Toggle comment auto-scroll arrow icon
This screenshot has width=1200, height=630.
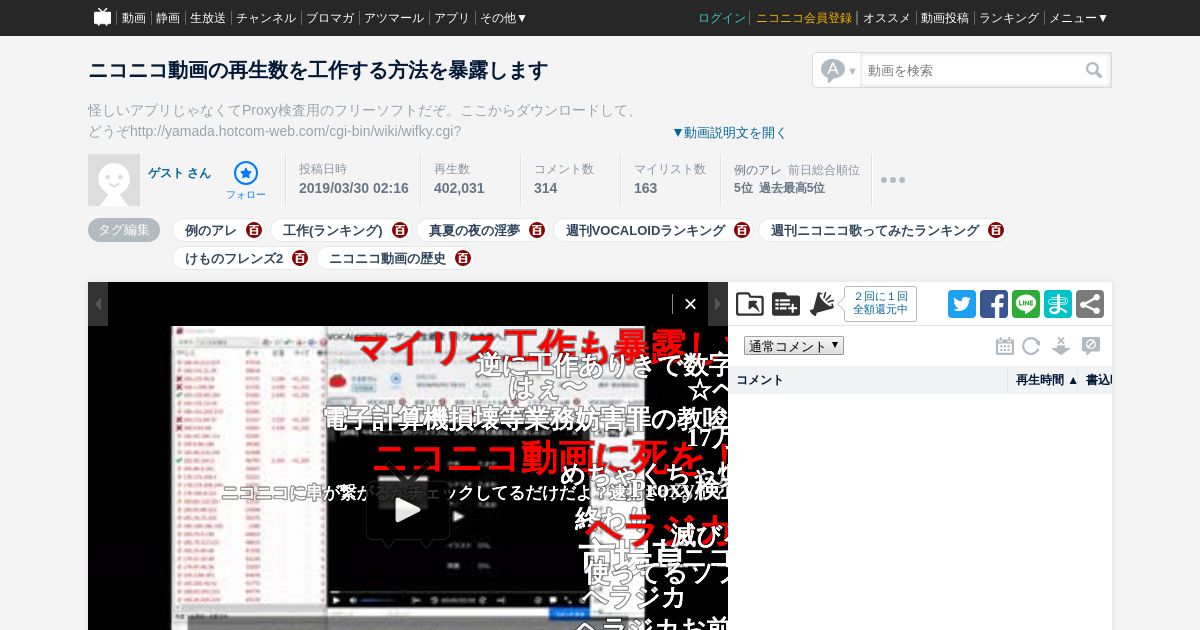tap(1061, 346)
